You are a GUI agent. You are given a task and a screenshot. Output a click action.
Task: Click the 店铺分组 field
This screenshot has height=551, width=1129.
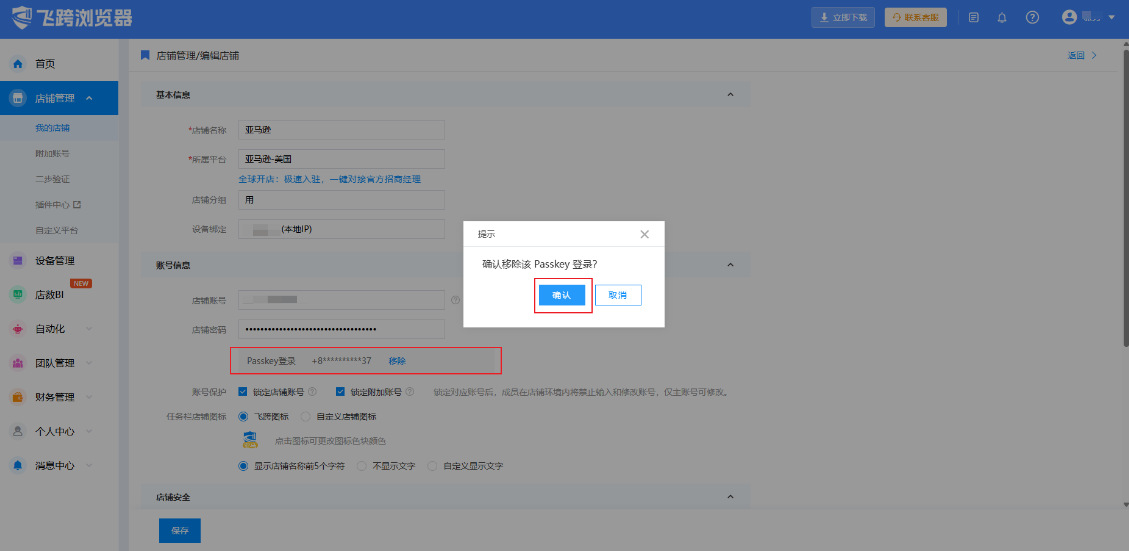341,200
